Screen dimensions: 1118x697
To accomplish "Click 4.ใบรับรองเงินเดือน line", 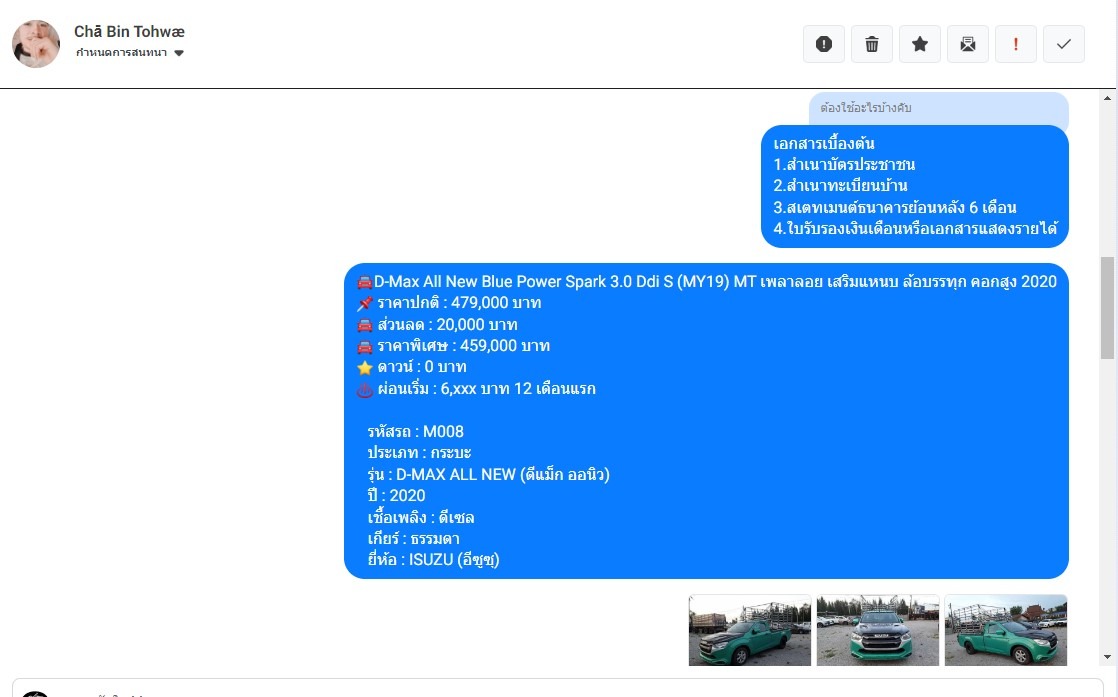I will click(915, 229).
